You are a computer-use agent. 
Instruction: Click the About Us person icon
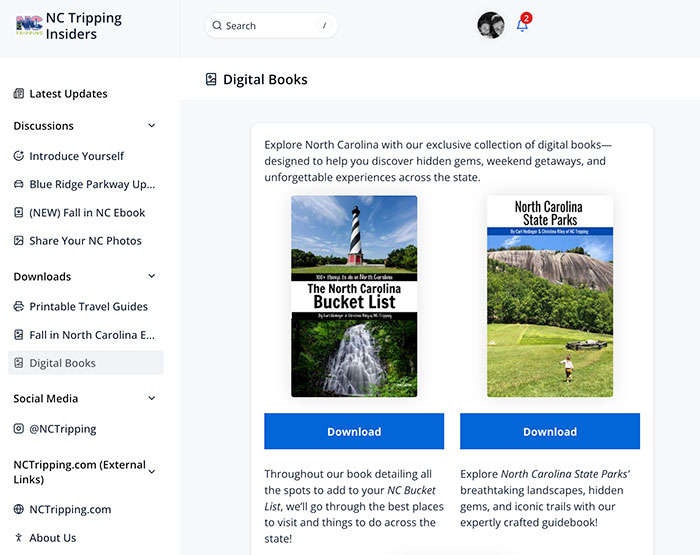click(19, 538)
